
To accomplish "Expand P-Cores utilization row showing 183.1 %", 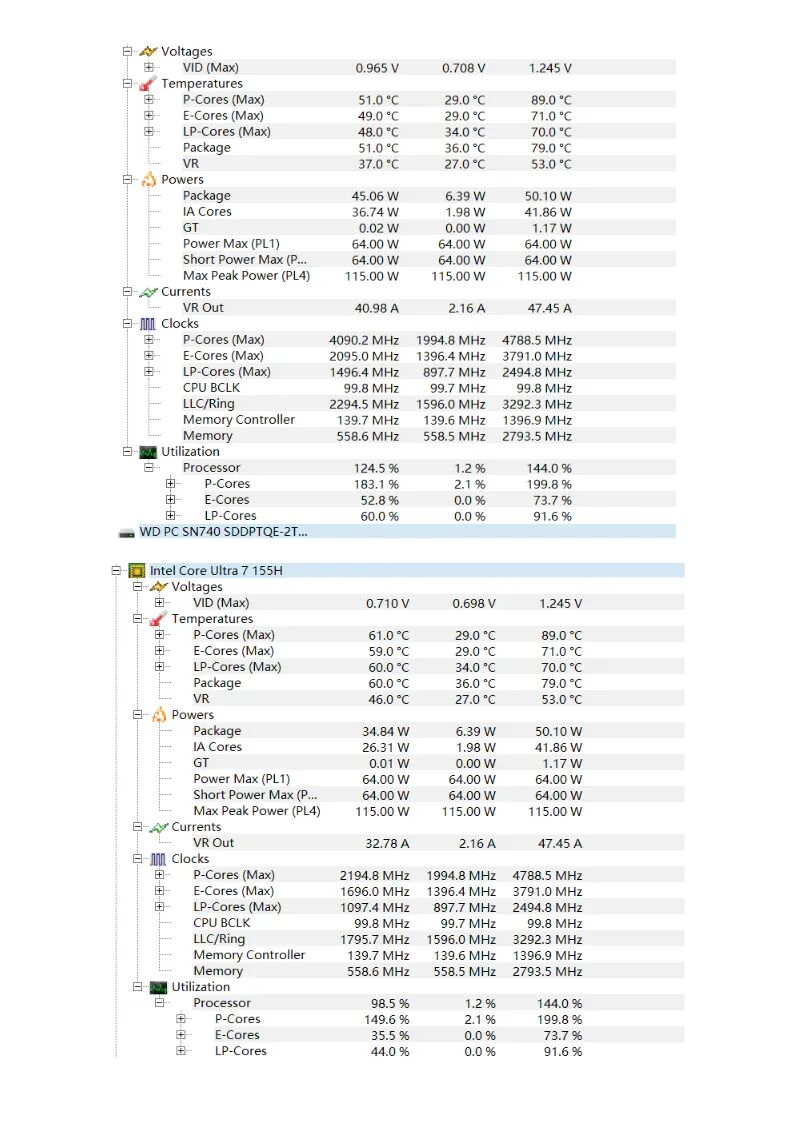I will click(170, 483).
